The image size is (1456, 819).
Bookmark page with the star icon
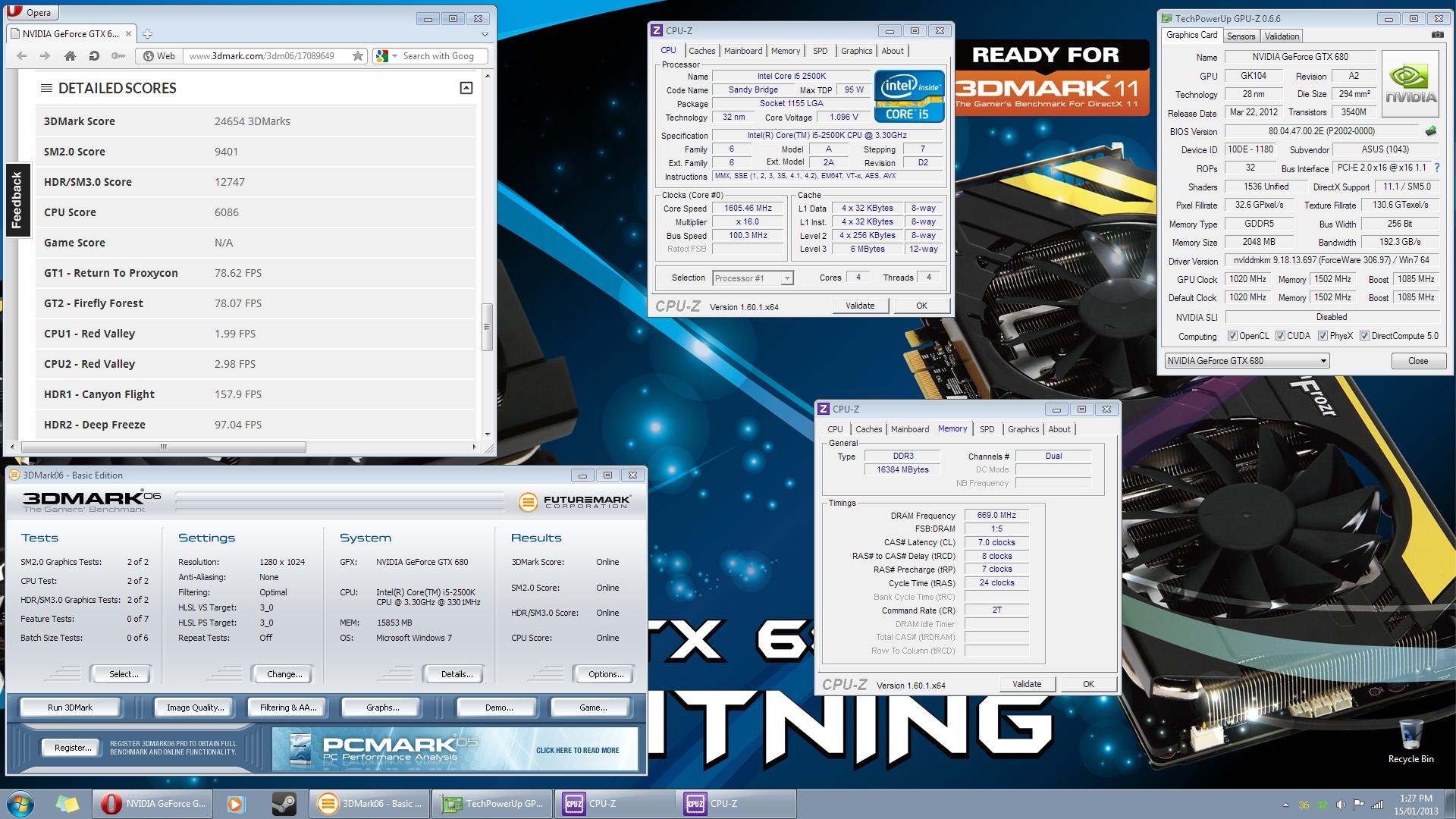(x=358, y=55)
